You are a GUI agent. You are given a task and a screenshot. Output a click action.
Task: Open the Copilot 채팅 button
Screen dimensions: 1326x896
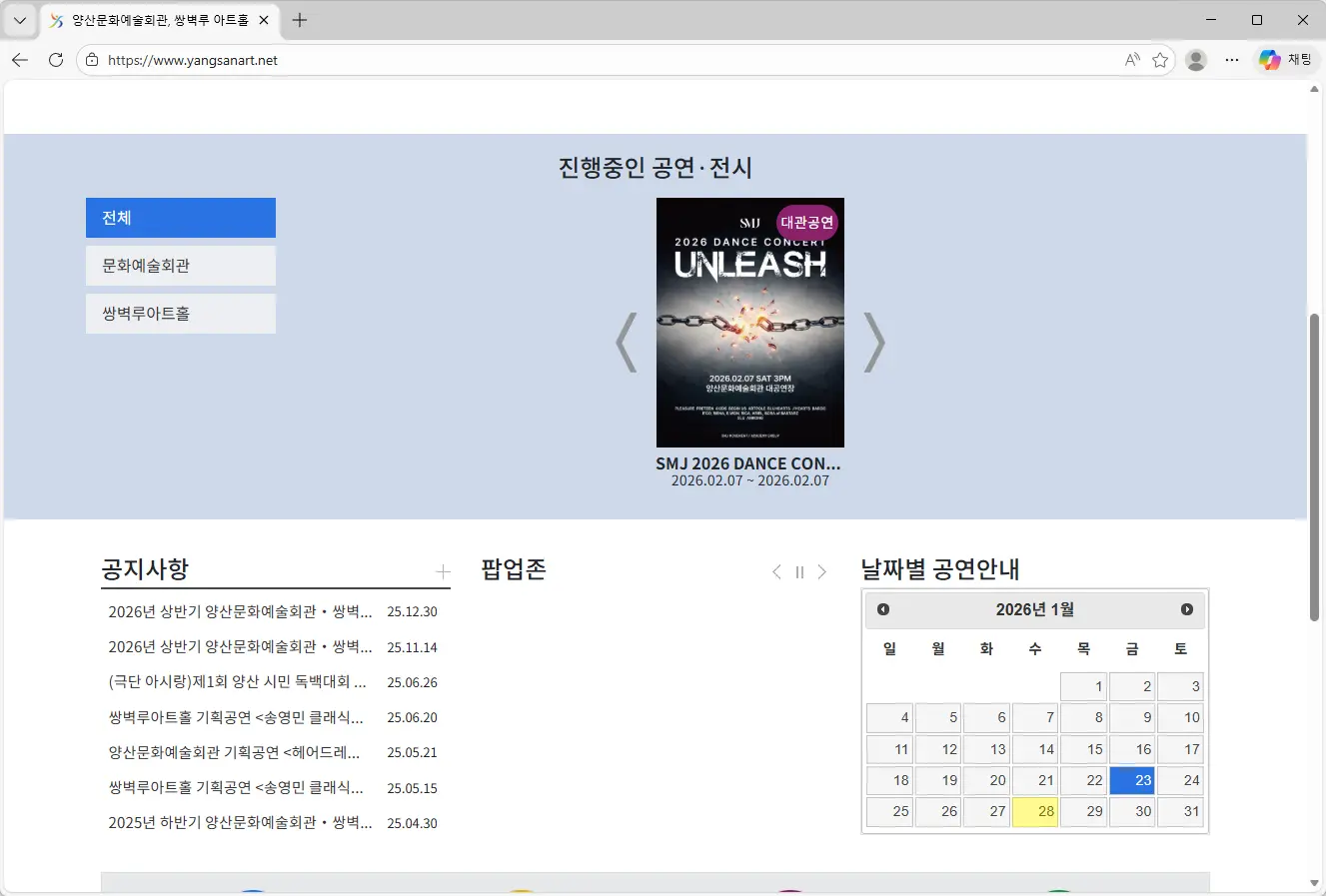tap(1285, 60)
